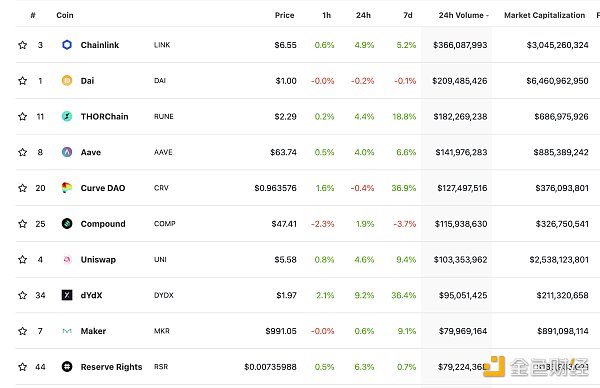This screenshot has width=600, height=388.
Task: Click the Curve DAO rainbow logo
Action: pyautogui.click(x=67, y=187)
